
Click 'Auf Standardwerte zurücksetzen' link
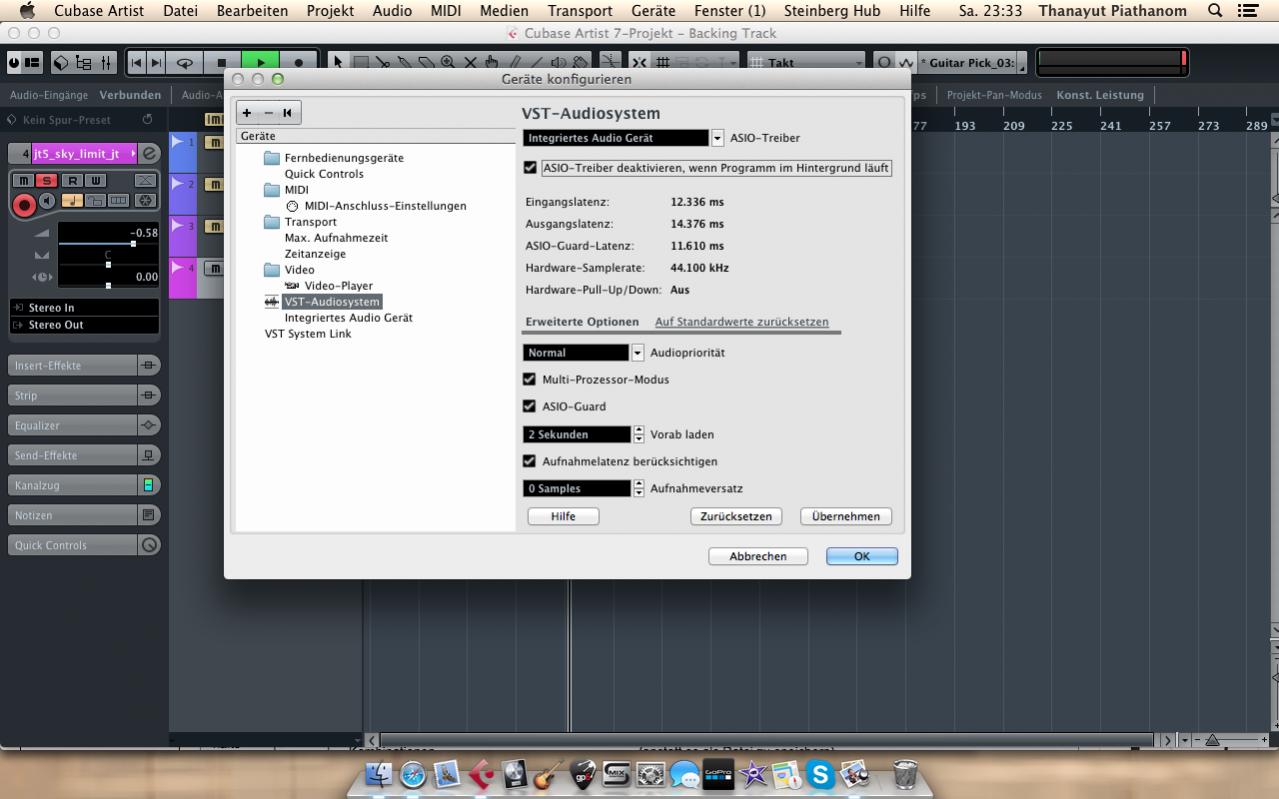[742, 322]
